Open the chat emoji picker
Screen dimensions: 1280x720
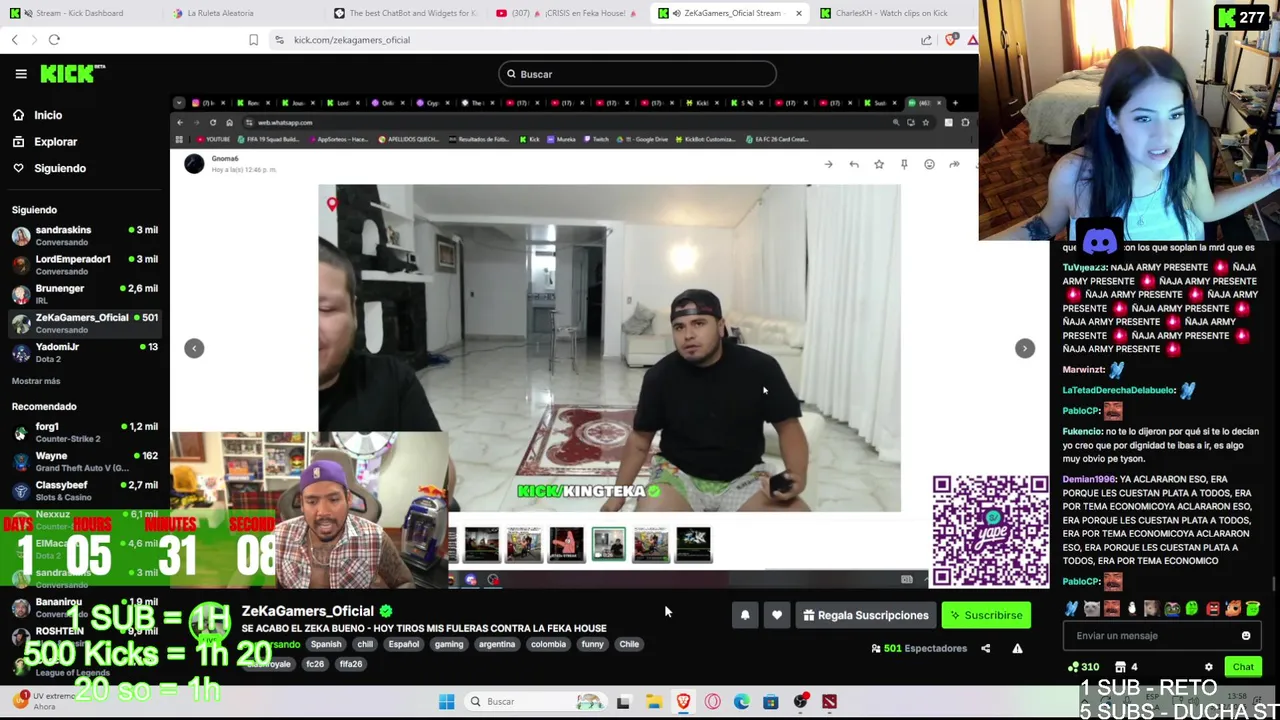1246,636
